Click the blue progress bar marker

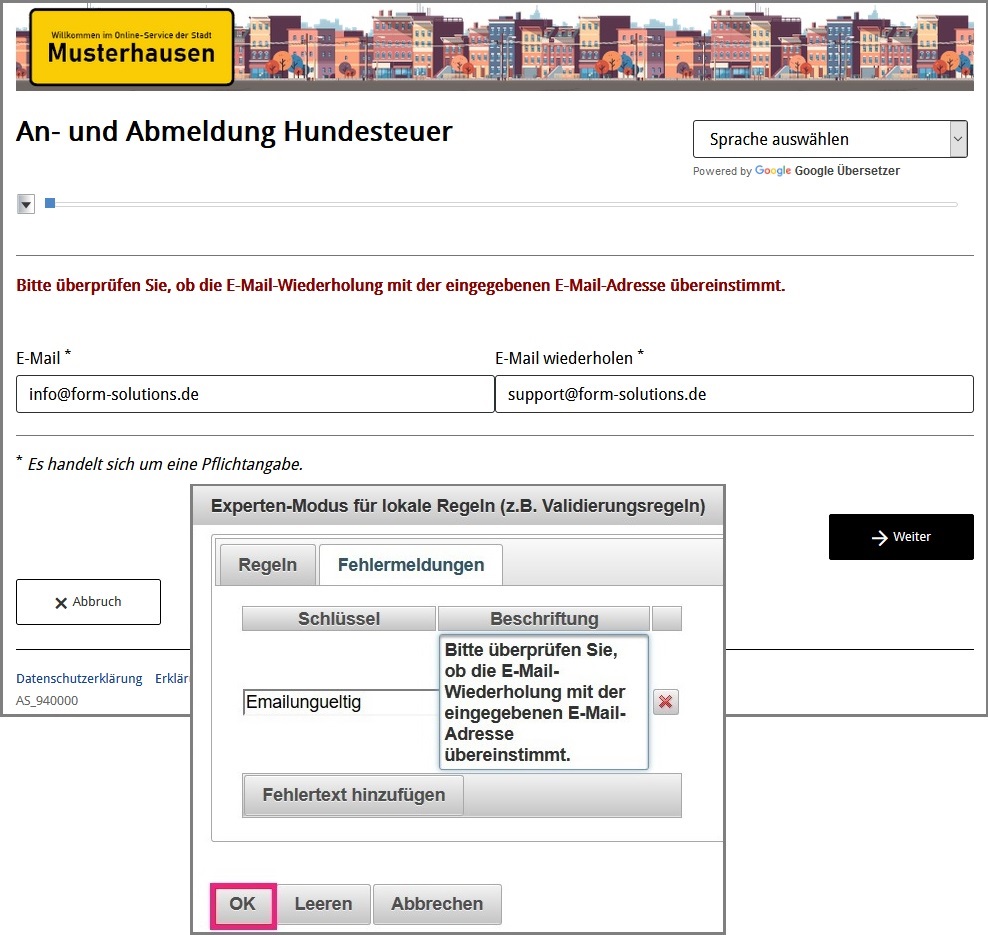[50, 204]
